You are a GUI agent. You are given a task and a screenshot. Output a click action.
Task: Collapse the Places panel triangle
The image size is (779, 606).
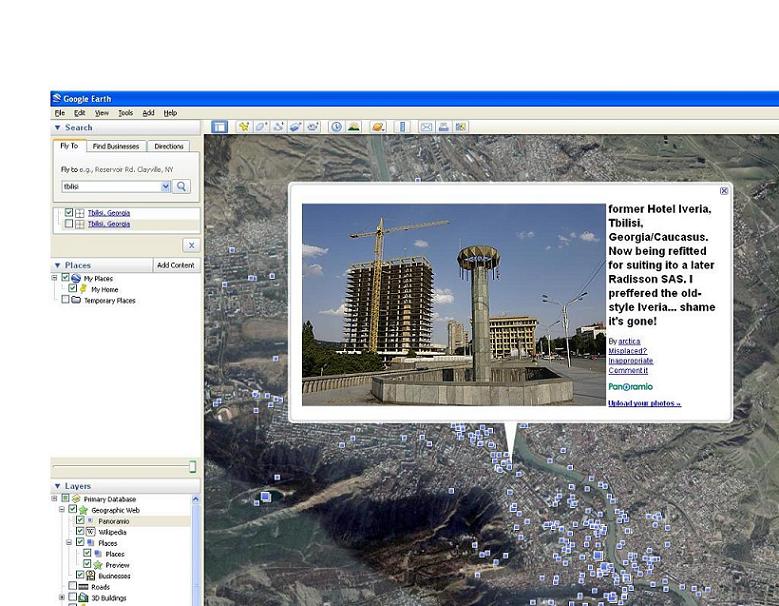pyautogui.click(x=58, y=265)
